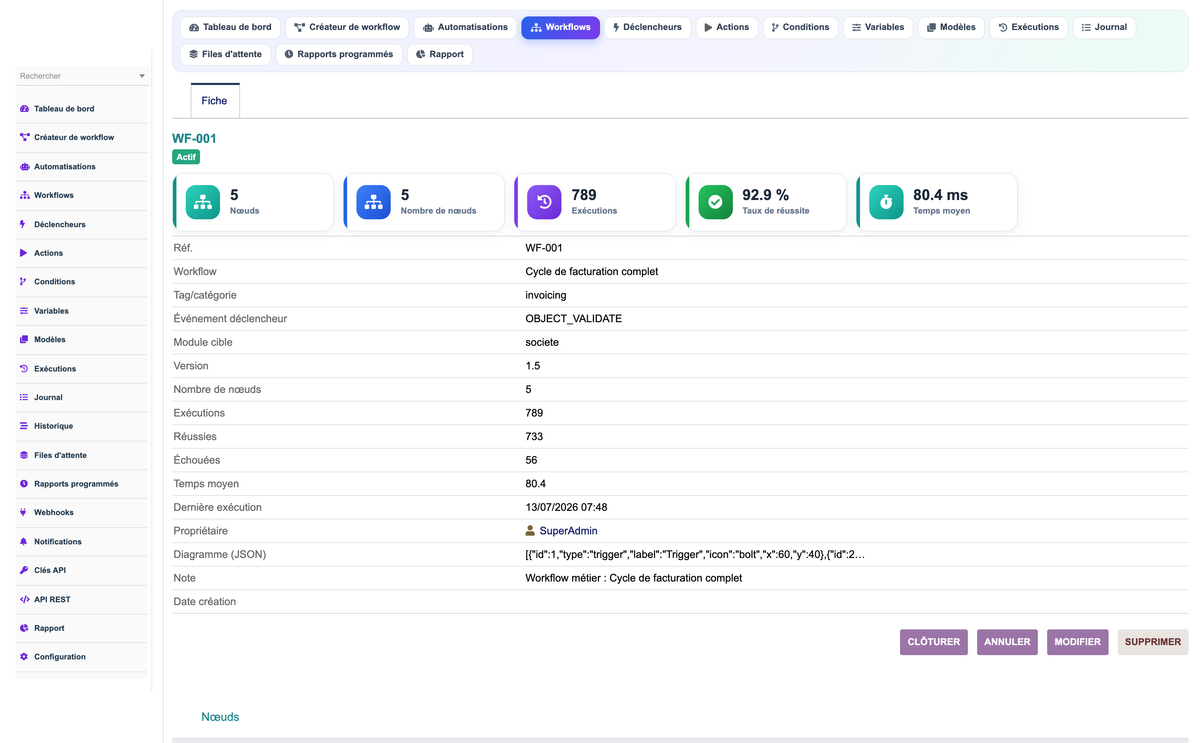1200x743 pixels.
Task: Click the Variables sliders icon in sidebar
Action: coord(24,311)
